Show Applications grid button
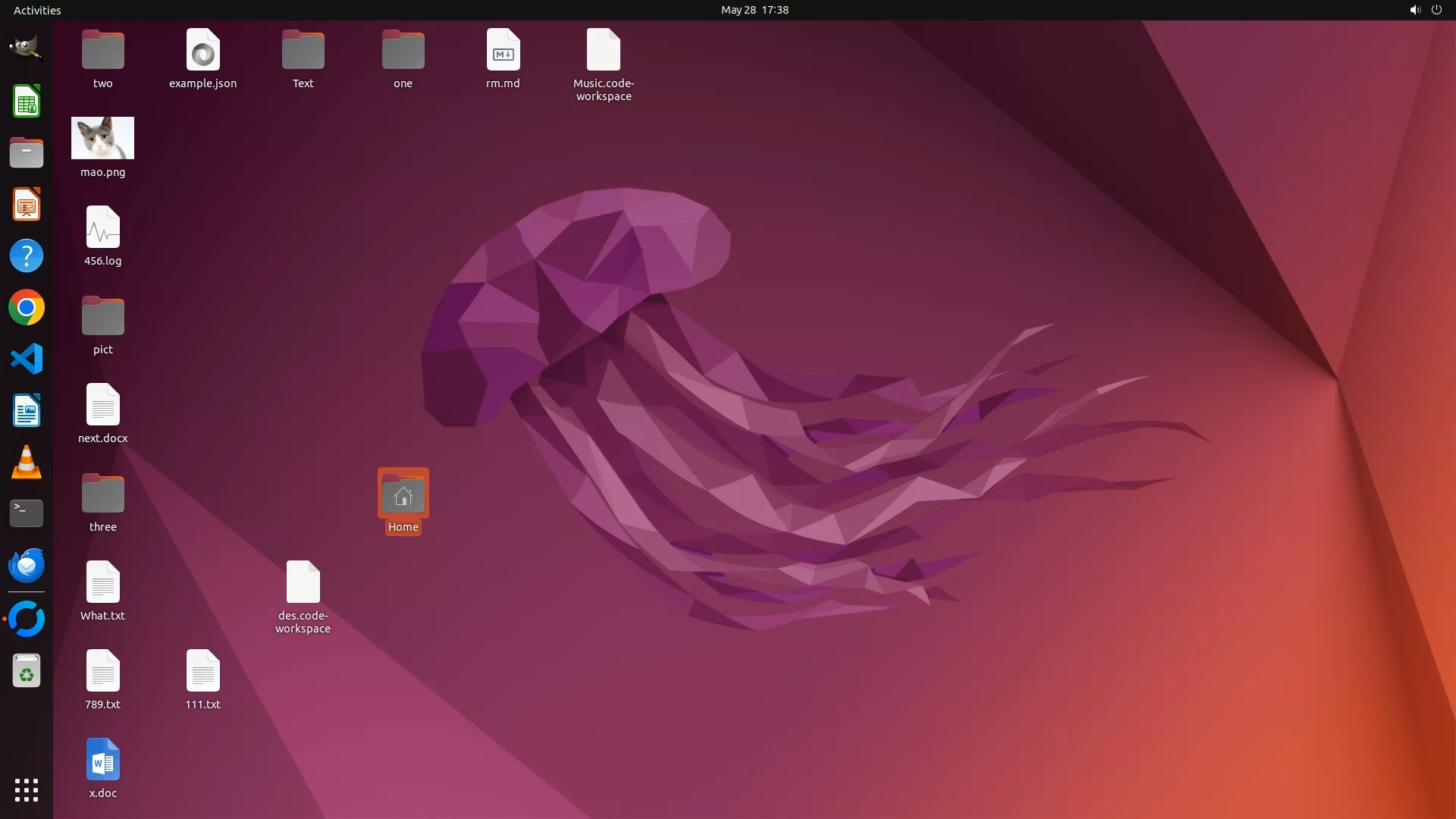Image resolution: width=1456 pixels, height=819 pixels. pos(26,790)
